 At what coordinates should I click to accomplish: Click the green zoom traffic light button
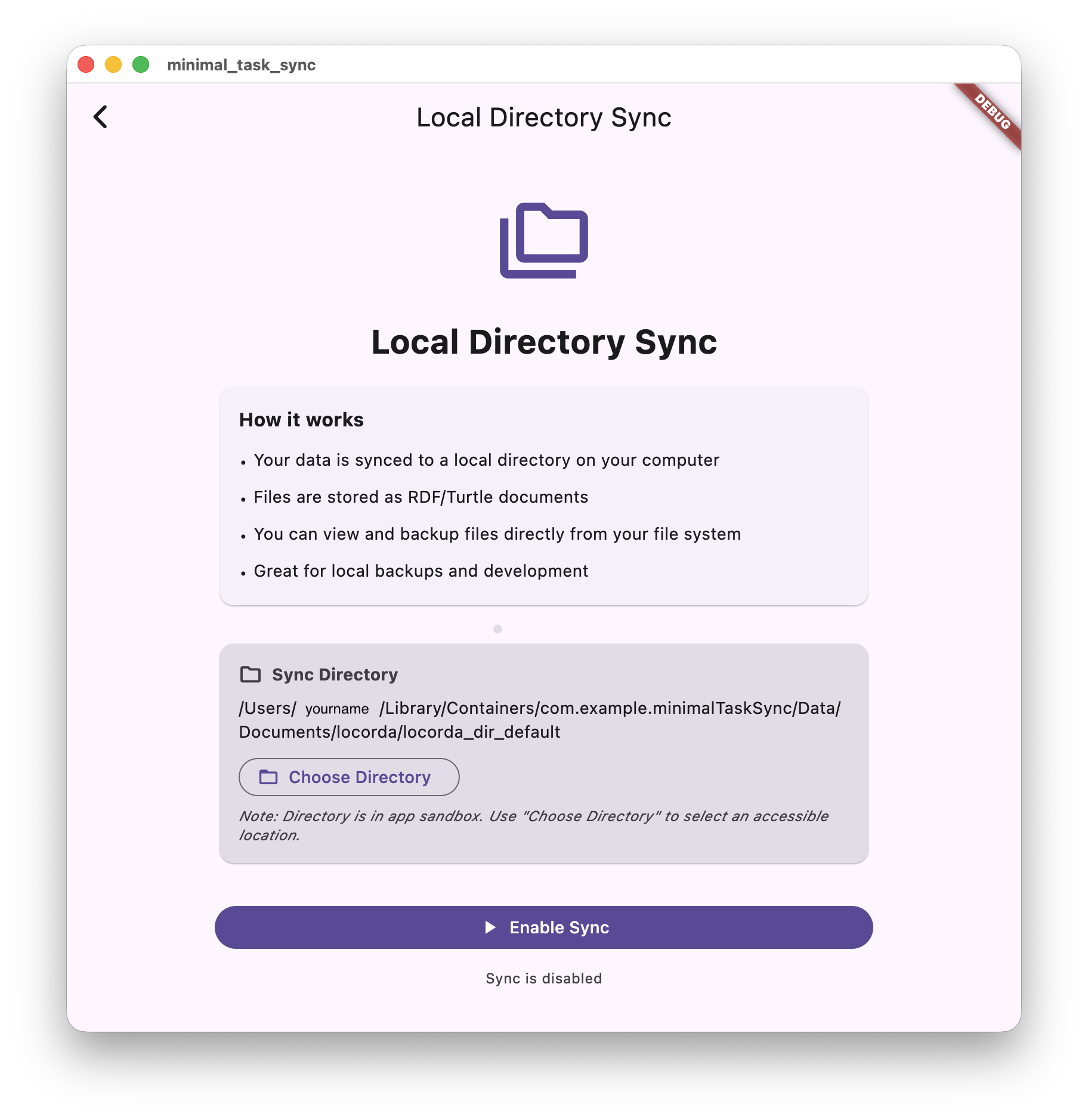140,63
